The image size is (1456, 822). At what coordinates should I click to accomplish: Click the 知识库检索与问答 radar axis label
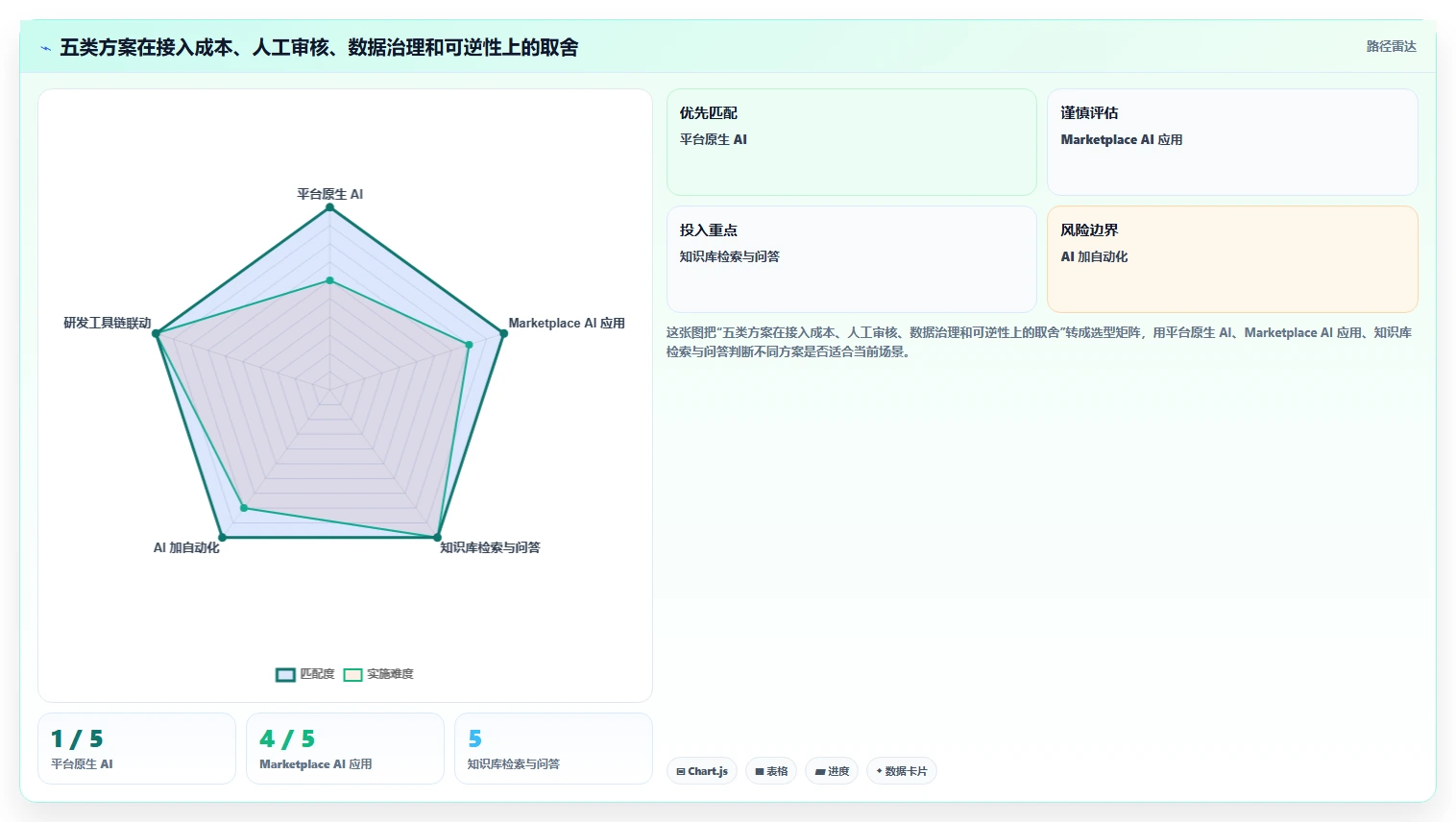pos(490,547)
